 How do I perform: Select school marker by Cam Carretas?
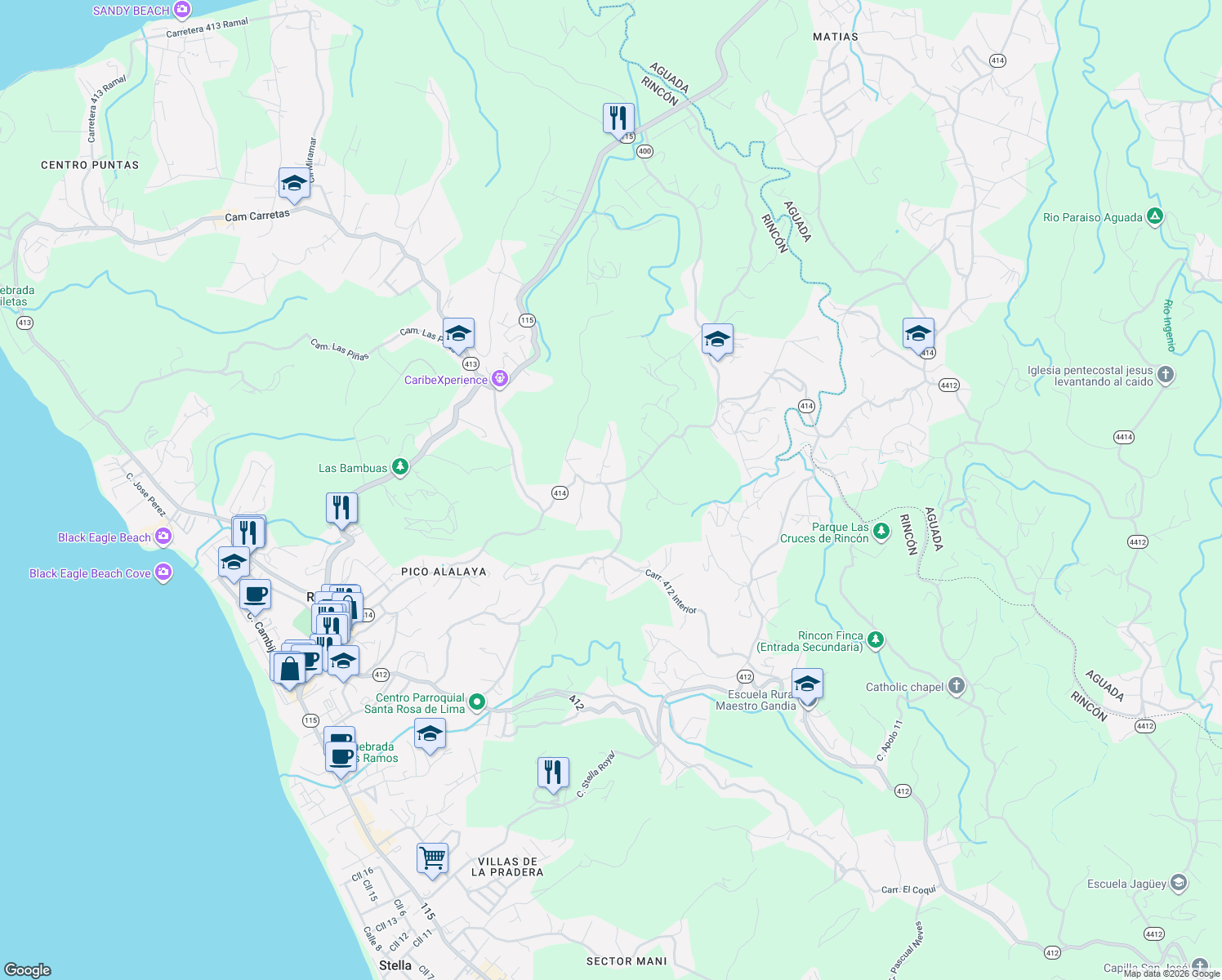click(294, 185)
